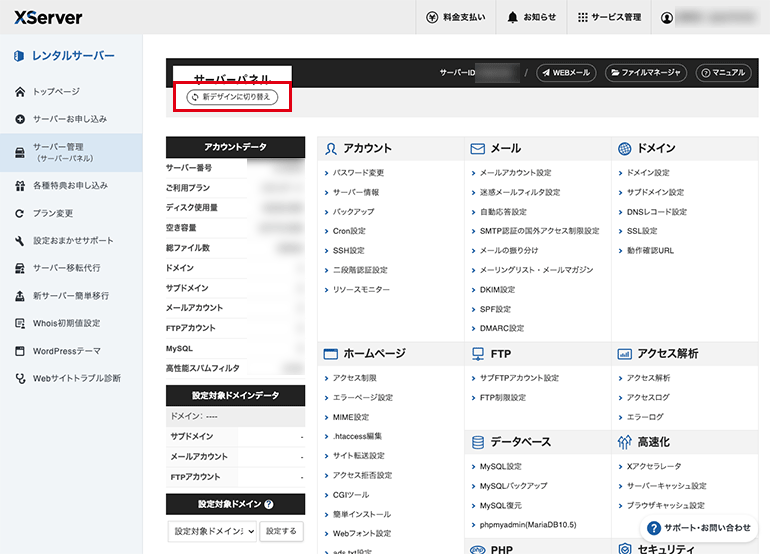Open the サポート・お問い合わせ floating button
770x554 pixels.
click(x=699, y=528)
